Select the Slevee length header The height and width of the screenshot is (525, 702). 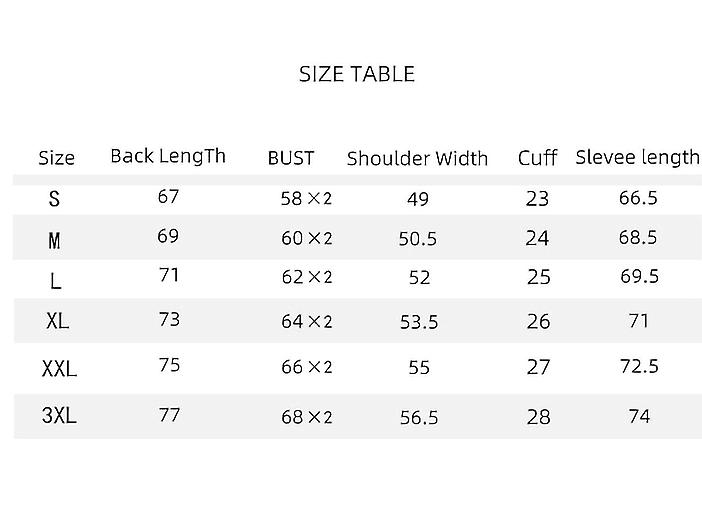[x=637, y=157]
